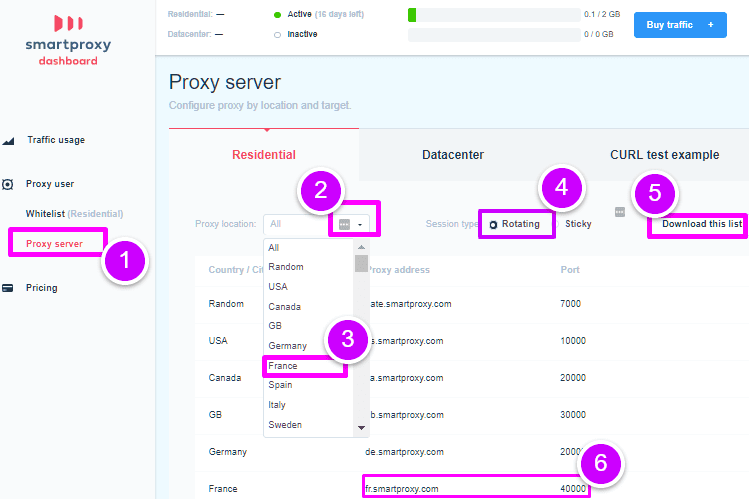Switch to the Residential tab
Image resolution: width=749 pixels, height=499 pixels.
point(264,155)
